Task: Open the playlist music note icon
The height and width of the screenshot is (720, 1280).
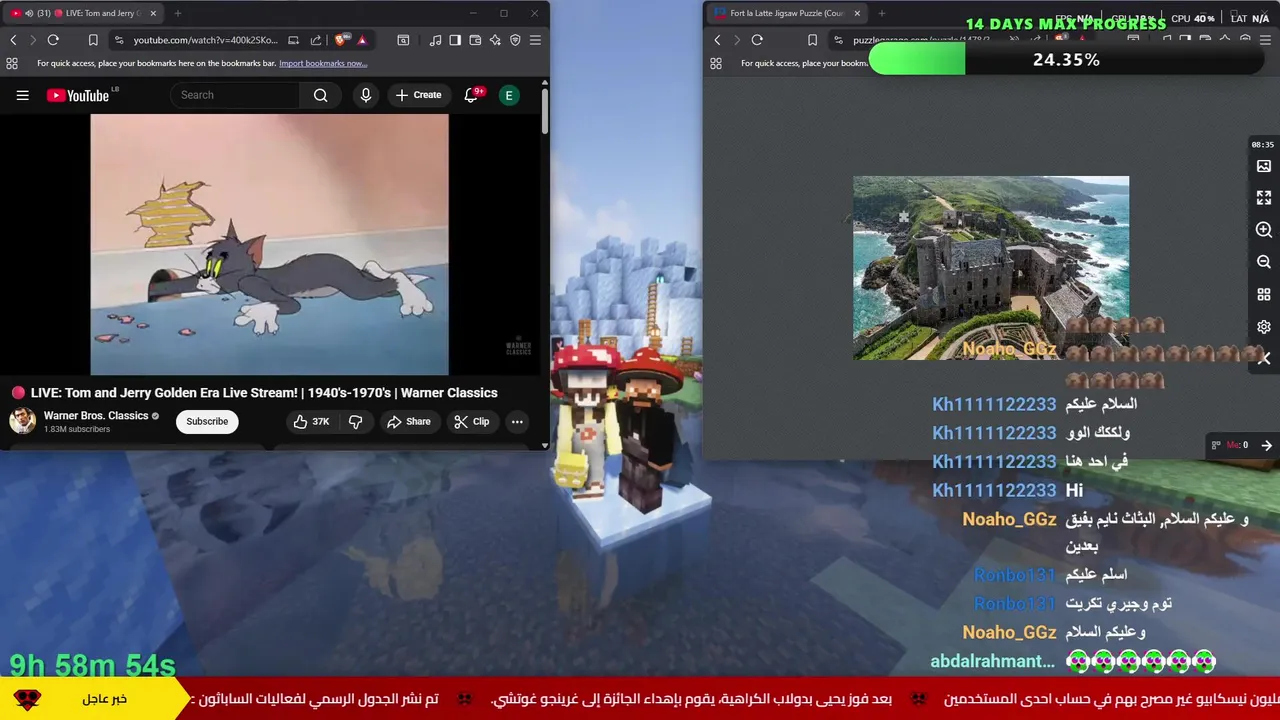Action: click(x=435, y=40)
